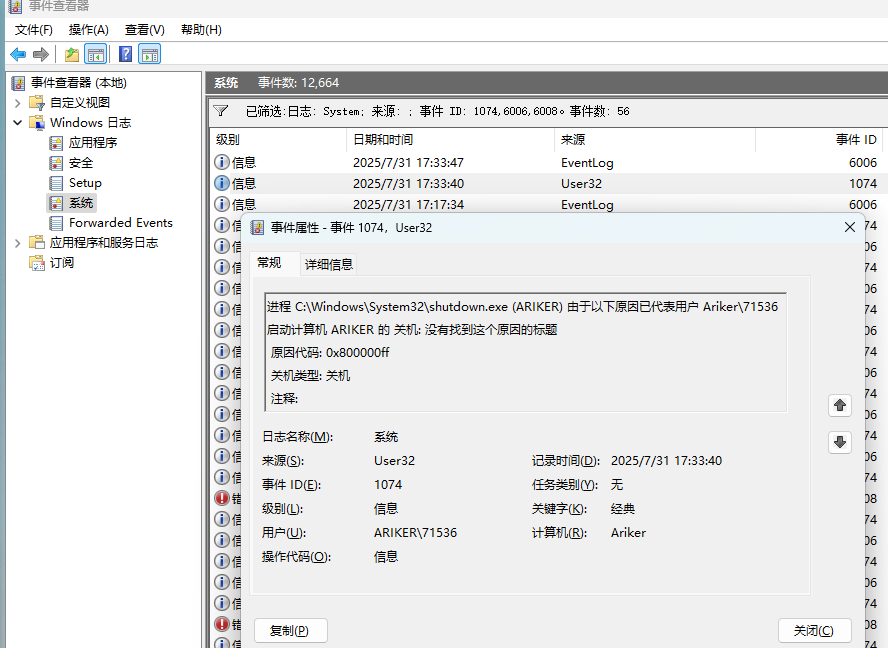Open the 查看(V) menu
Image resolution: width=888 pixels, height=648 pixels.
[x=144, y=30]
